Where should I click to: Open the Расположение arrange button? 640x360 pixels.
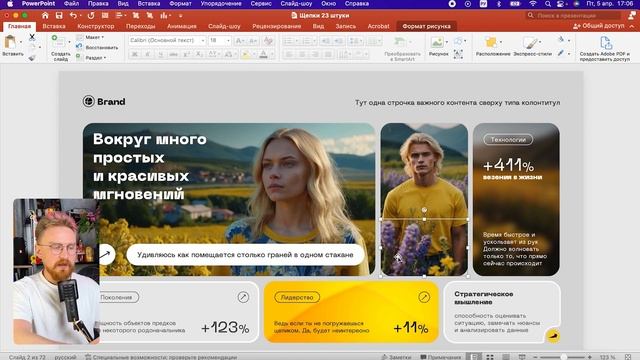point(493,46)
